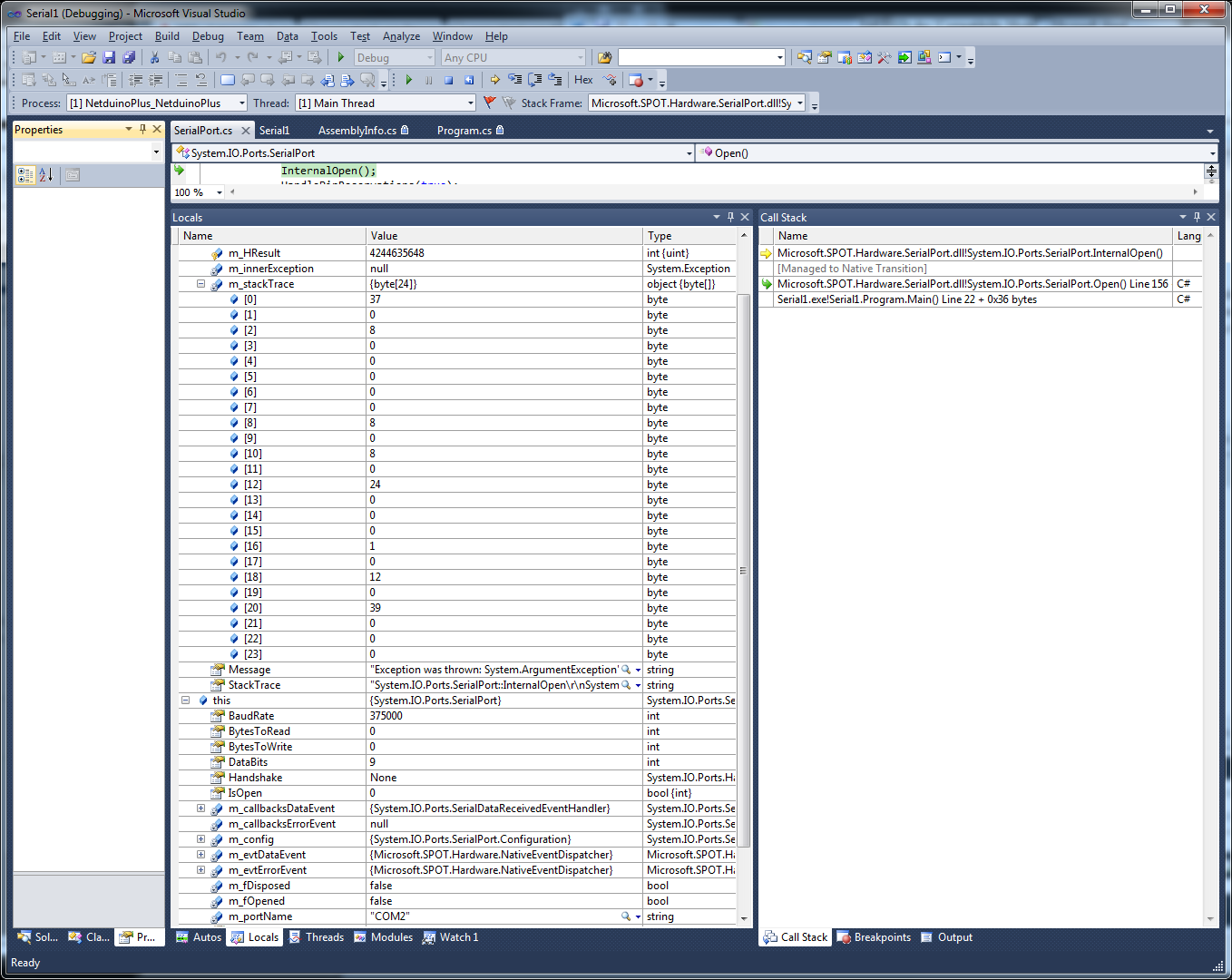Click the Show Next Statement yellow arrow
This screenshot has width=1232, height=980.
(x=495, y=80)
